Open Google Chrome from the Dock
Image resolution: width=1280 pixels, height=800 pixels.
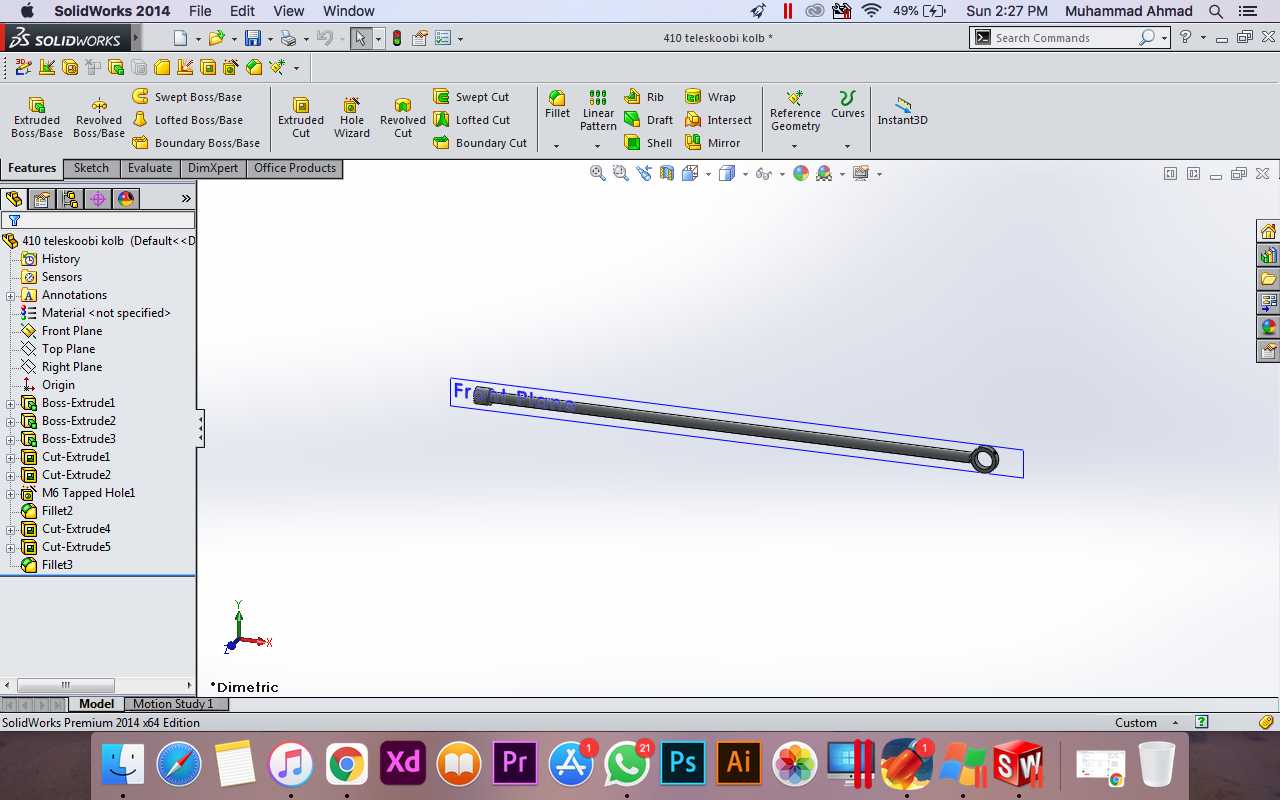click(347, 764)
